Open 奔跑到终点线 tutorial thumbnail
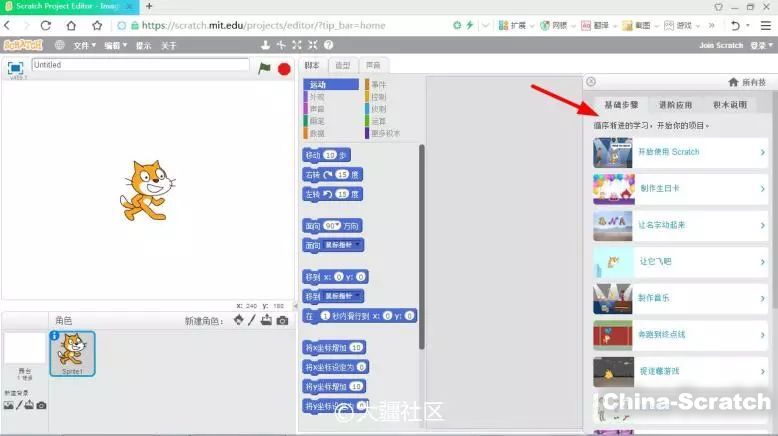 [x=613, y=335]
